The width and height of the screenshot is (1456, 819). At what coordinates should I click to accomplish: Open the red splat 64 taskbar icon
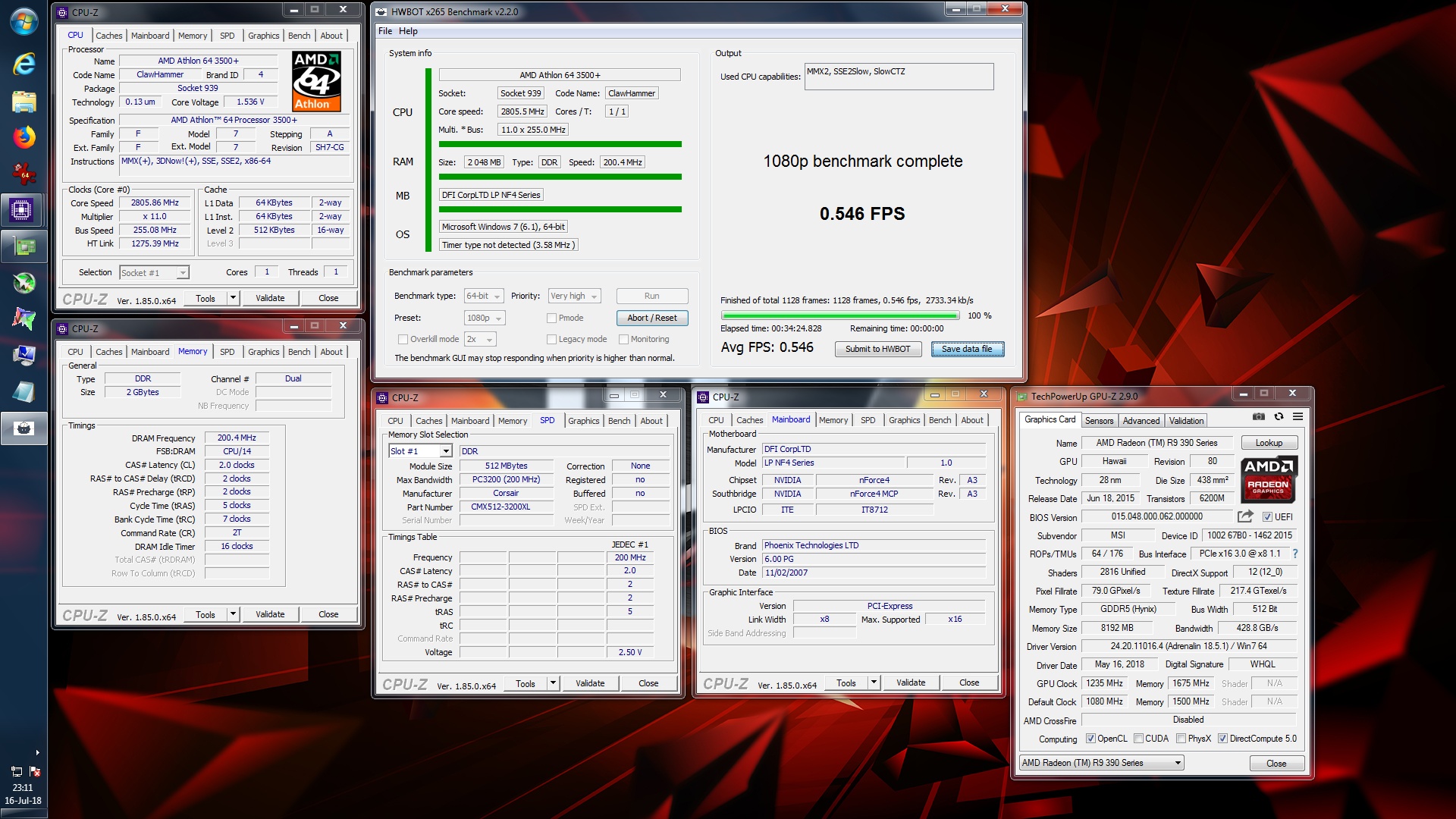pyautogui.click(x=24, y=174)
